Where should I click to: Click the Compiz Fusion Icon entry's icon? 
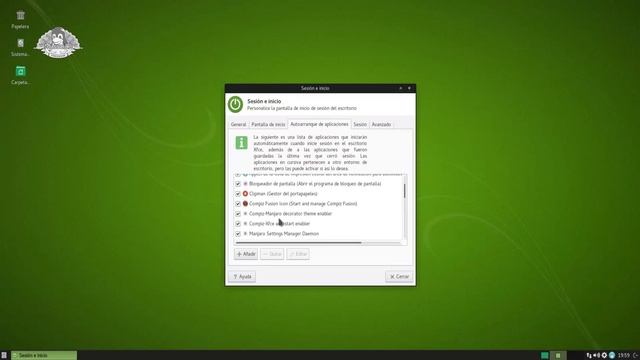point(245,203)
